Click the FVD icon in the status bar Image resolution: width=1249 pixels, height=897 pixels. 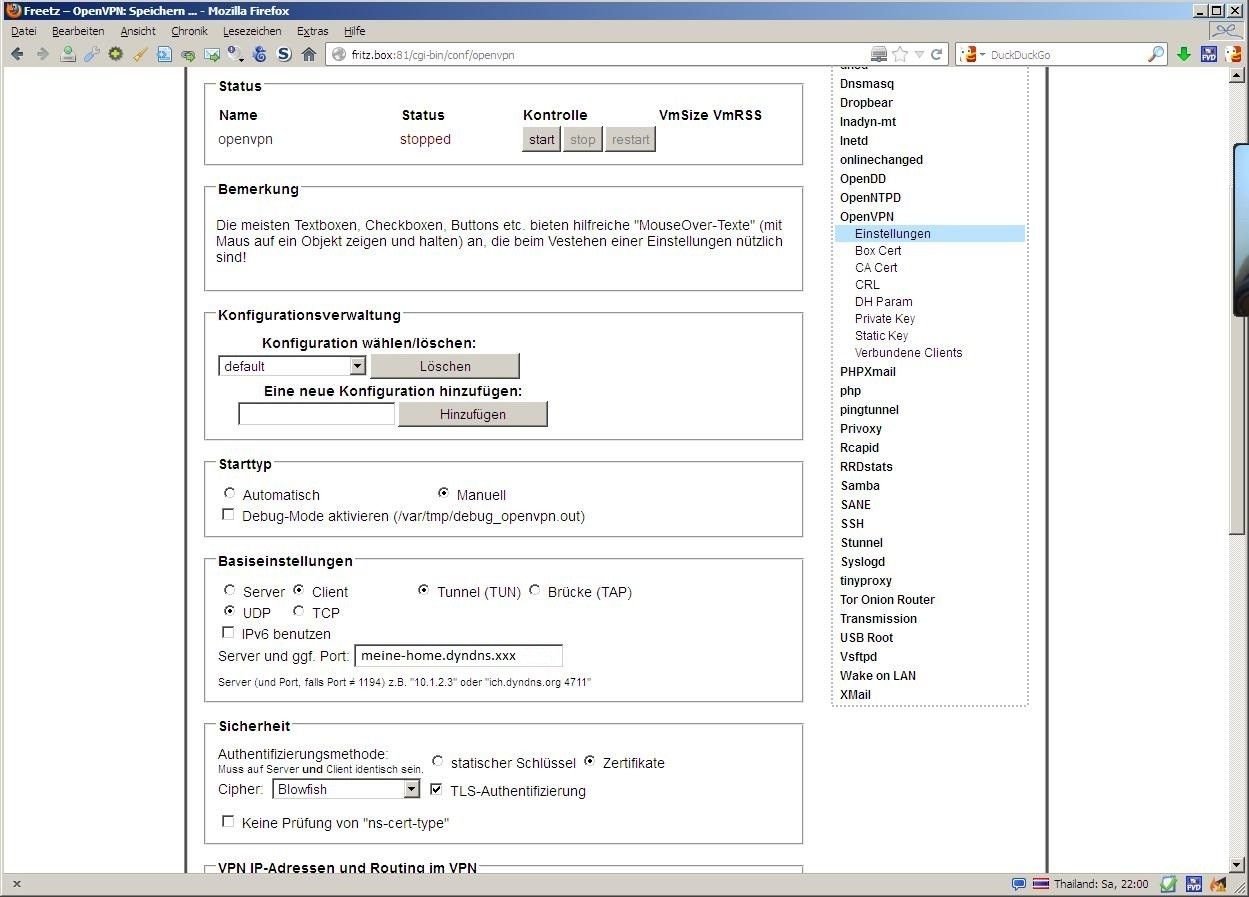tap(1194, 884)
